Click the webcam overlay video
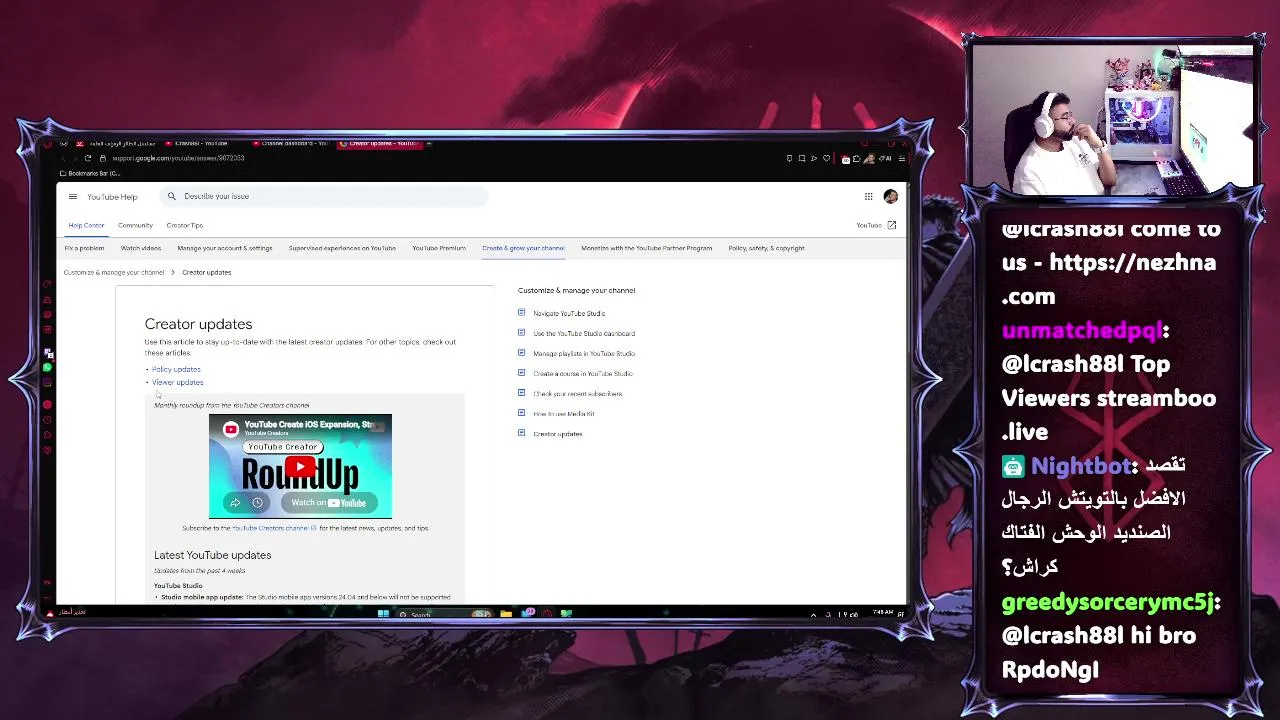The height and width of the screenshot is (720, 1280). tap(1112, 118)
